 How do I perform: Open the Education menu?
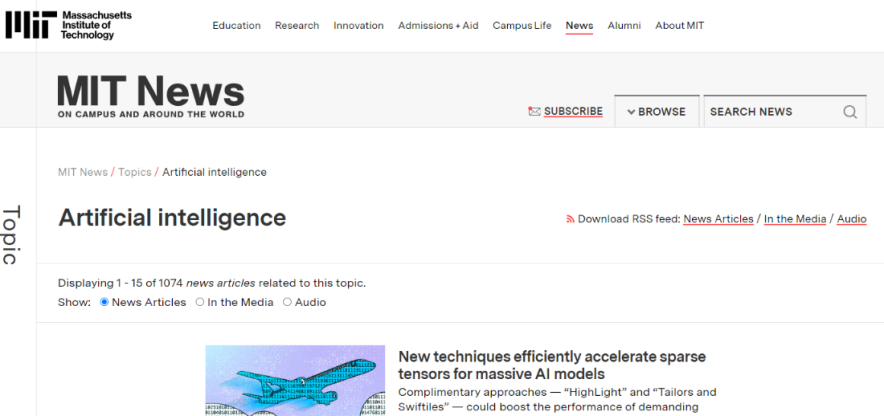tap(236, 26)
